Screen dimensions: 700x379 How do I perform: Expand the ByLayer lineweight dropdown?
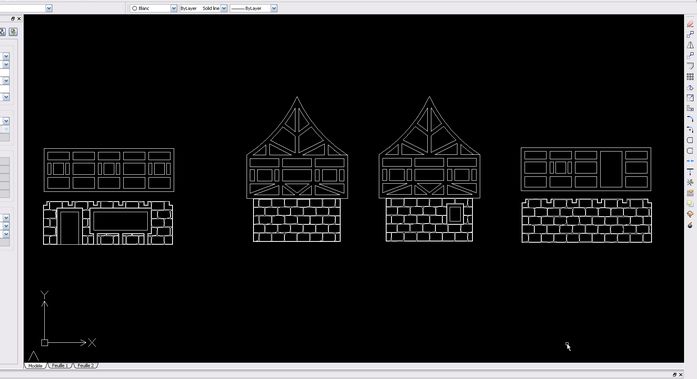pos(274,8)
